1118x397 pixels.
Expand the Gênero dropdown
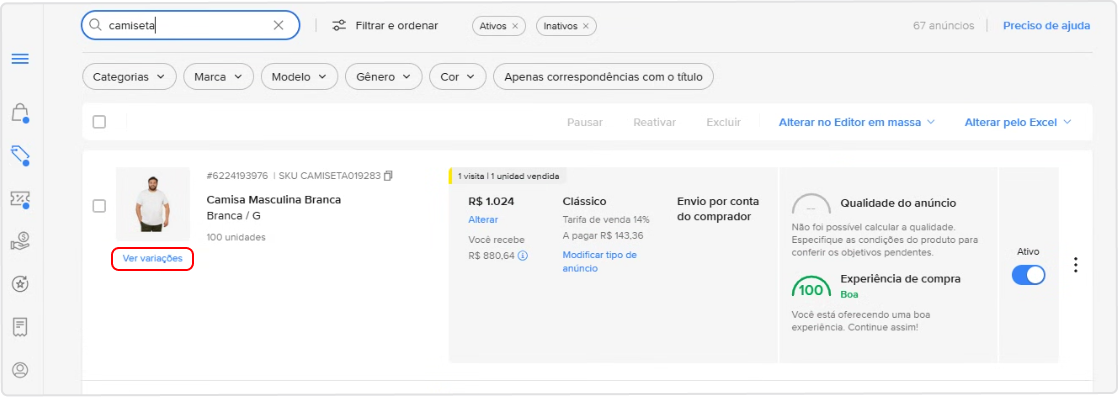coord(384,77)
